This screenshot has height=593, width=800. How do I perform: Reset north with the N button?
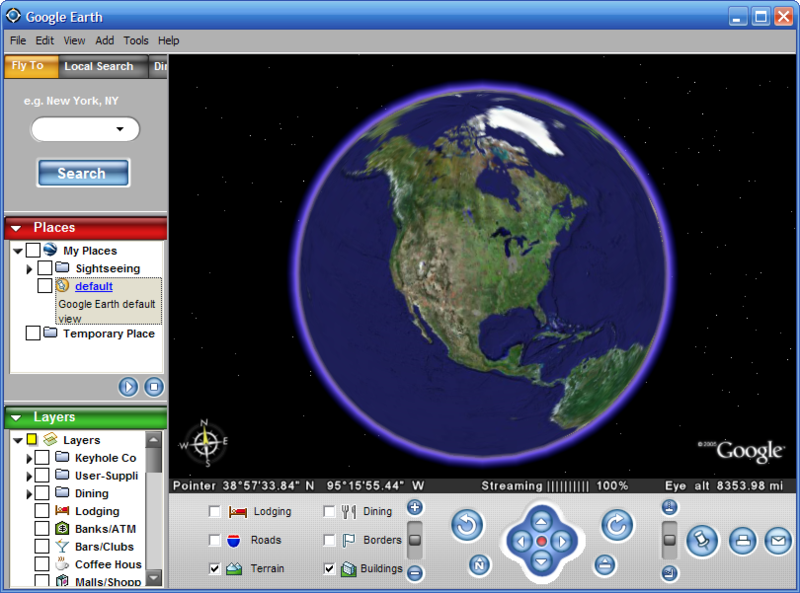click(479, 565)
